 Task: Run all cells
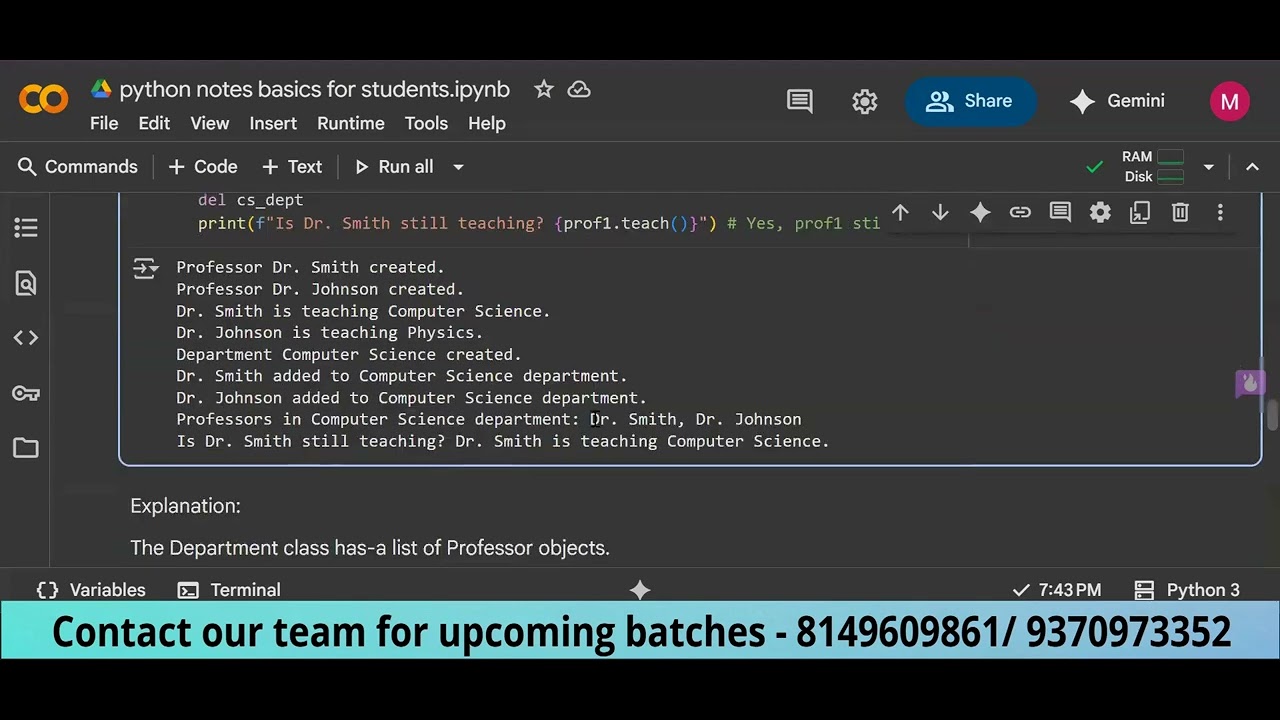[x=394, y=167]
